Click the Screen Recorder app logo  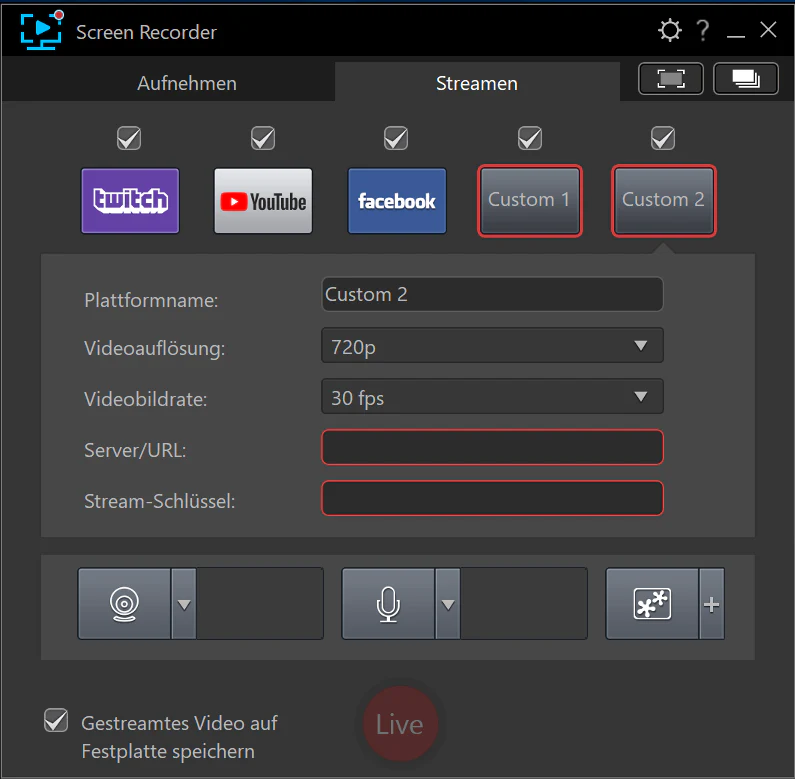[42, 30]
